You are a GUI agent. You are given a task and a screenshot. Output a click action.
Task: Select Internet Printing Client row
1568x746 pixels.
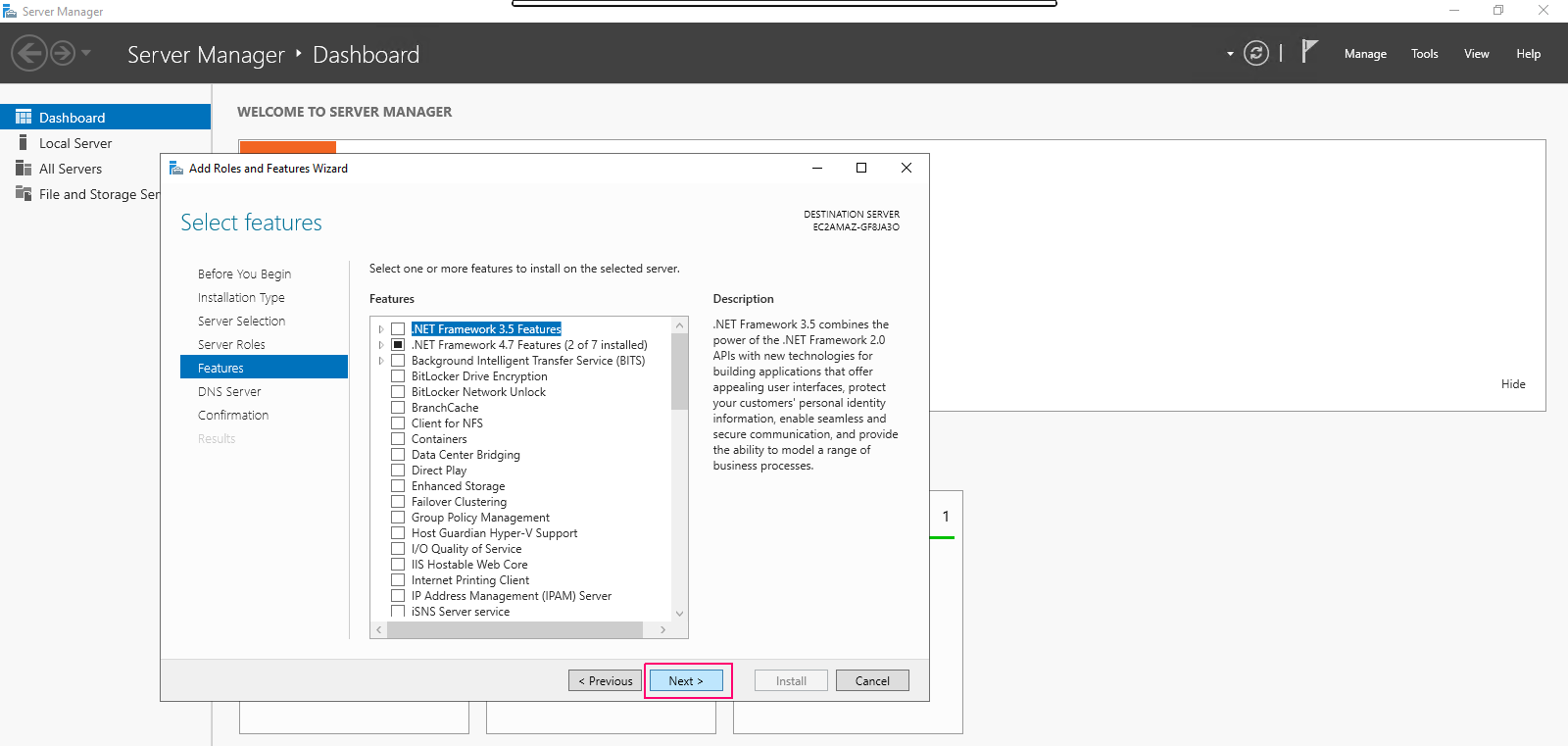point(470,580)
